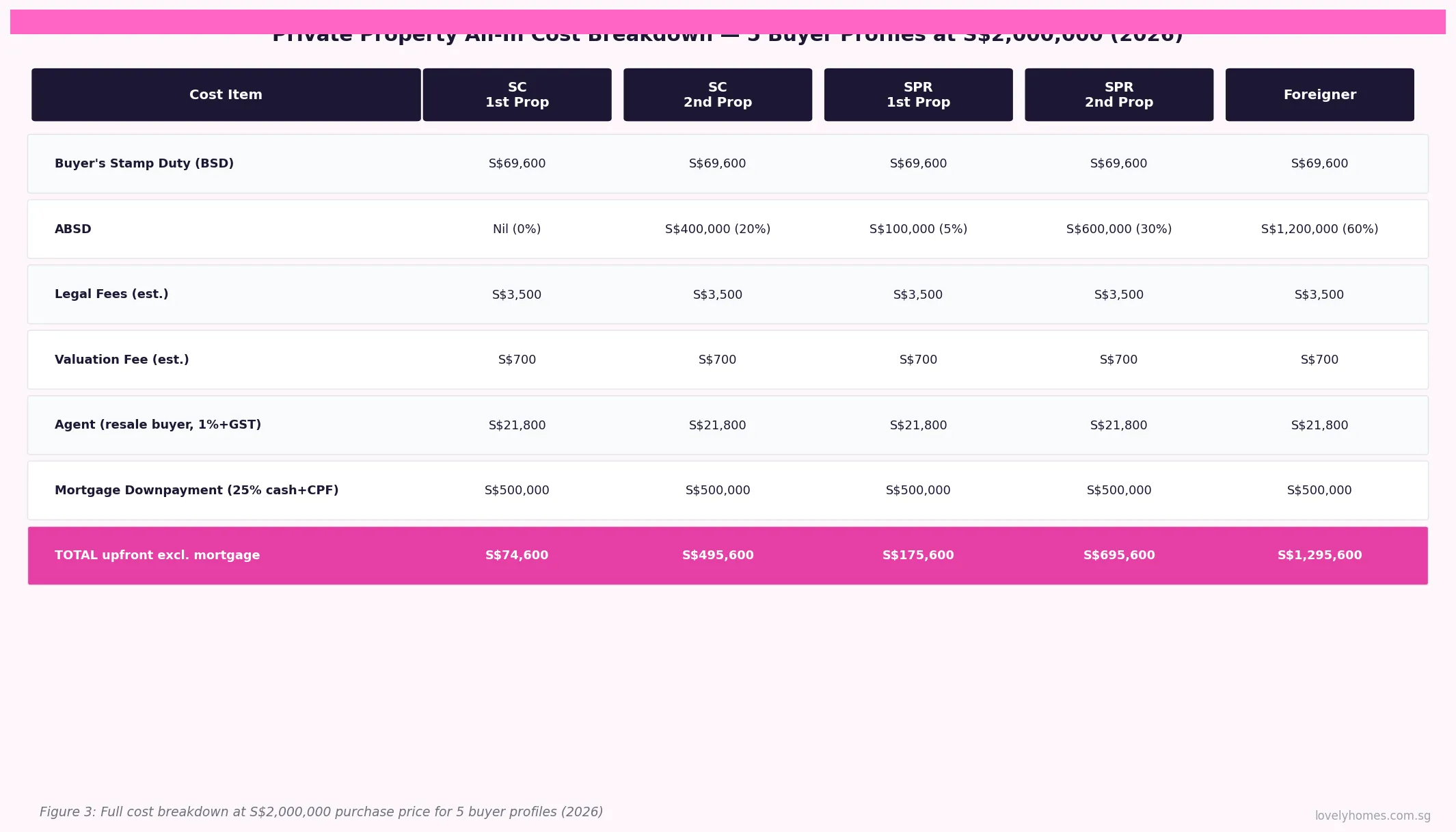
Task: Click Valuation Fee S$700 under Foreigner
Action: pos(1320,360)
